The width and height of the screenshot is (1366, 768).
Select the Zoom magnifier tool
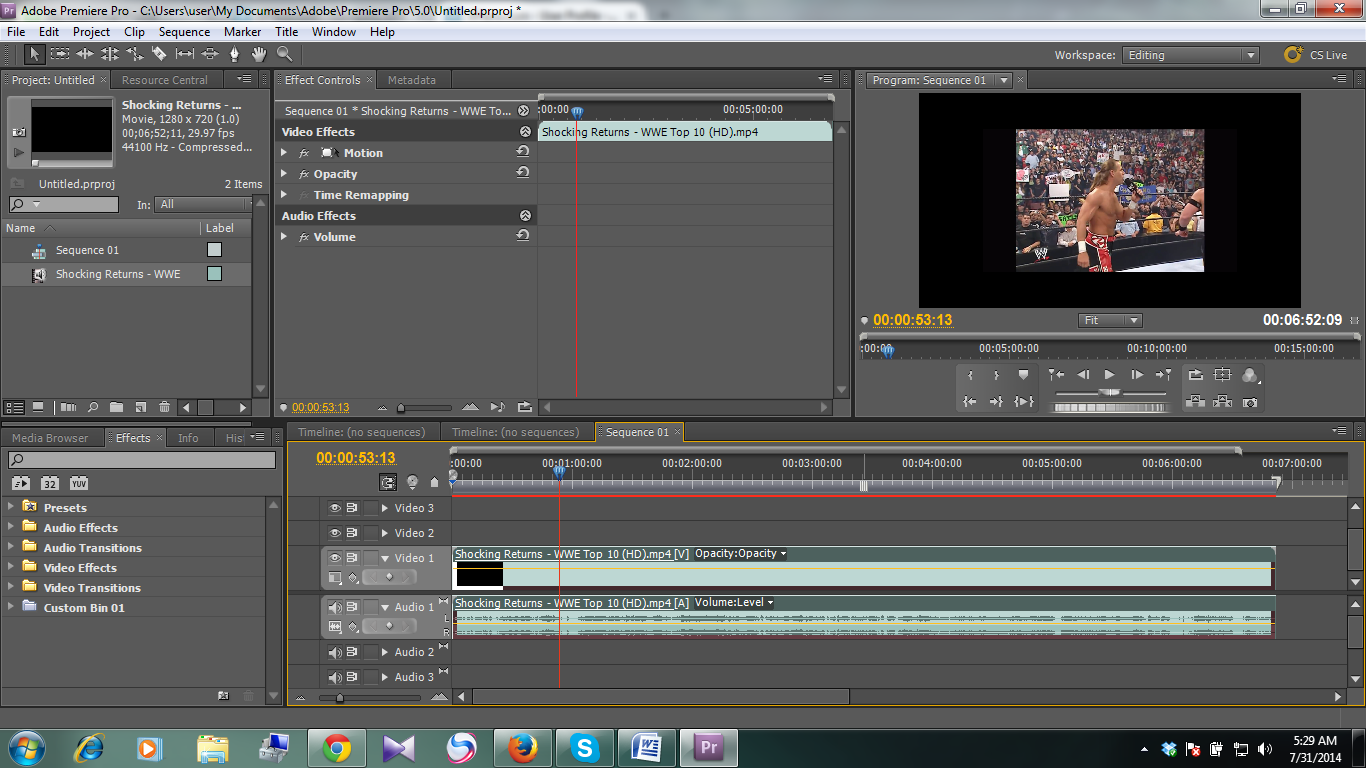[x=285, y=54]
